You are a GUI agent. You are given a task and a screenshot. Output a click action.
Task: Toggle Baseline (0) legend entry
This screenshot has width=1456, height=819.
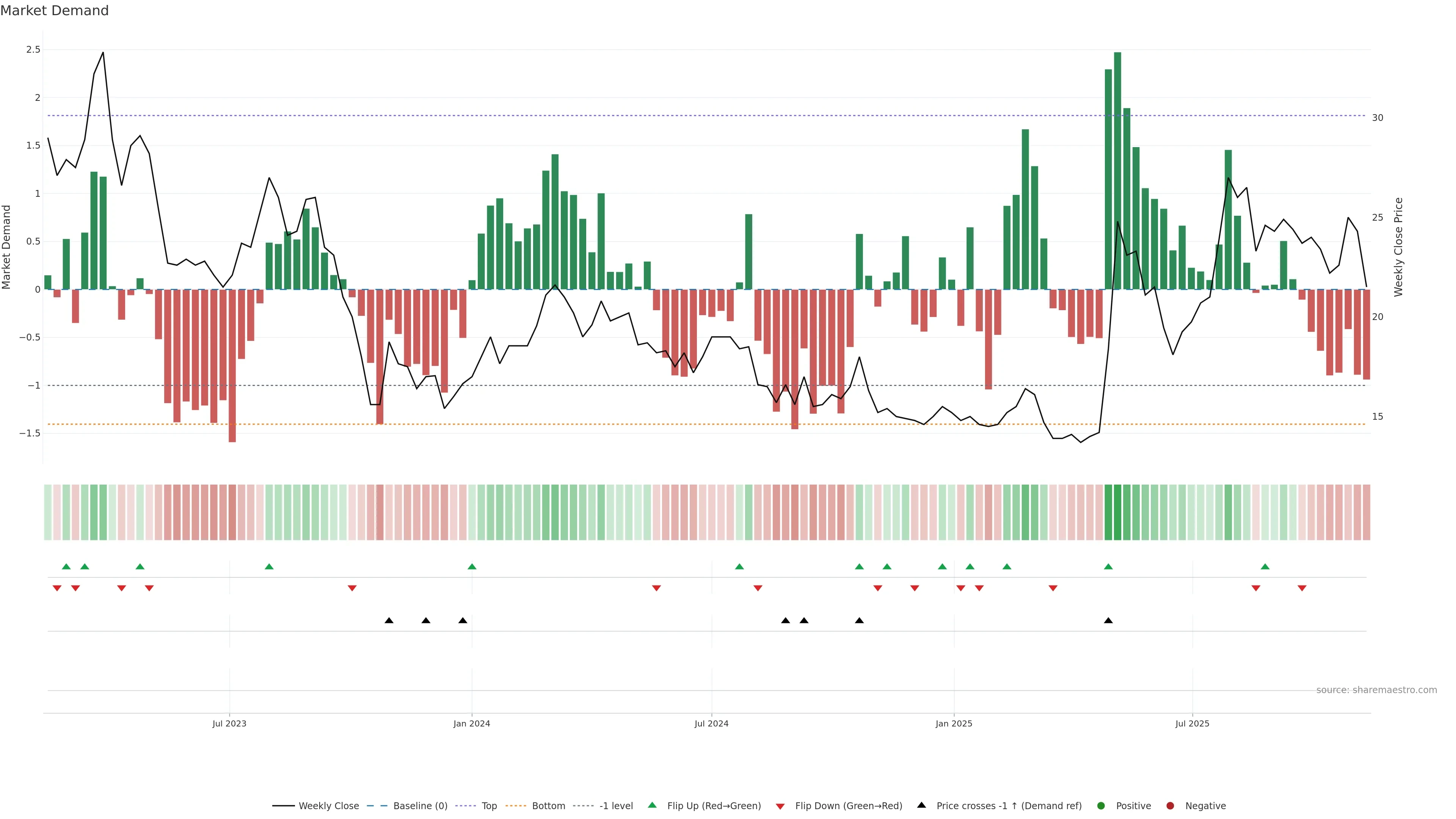pos(420,805)
